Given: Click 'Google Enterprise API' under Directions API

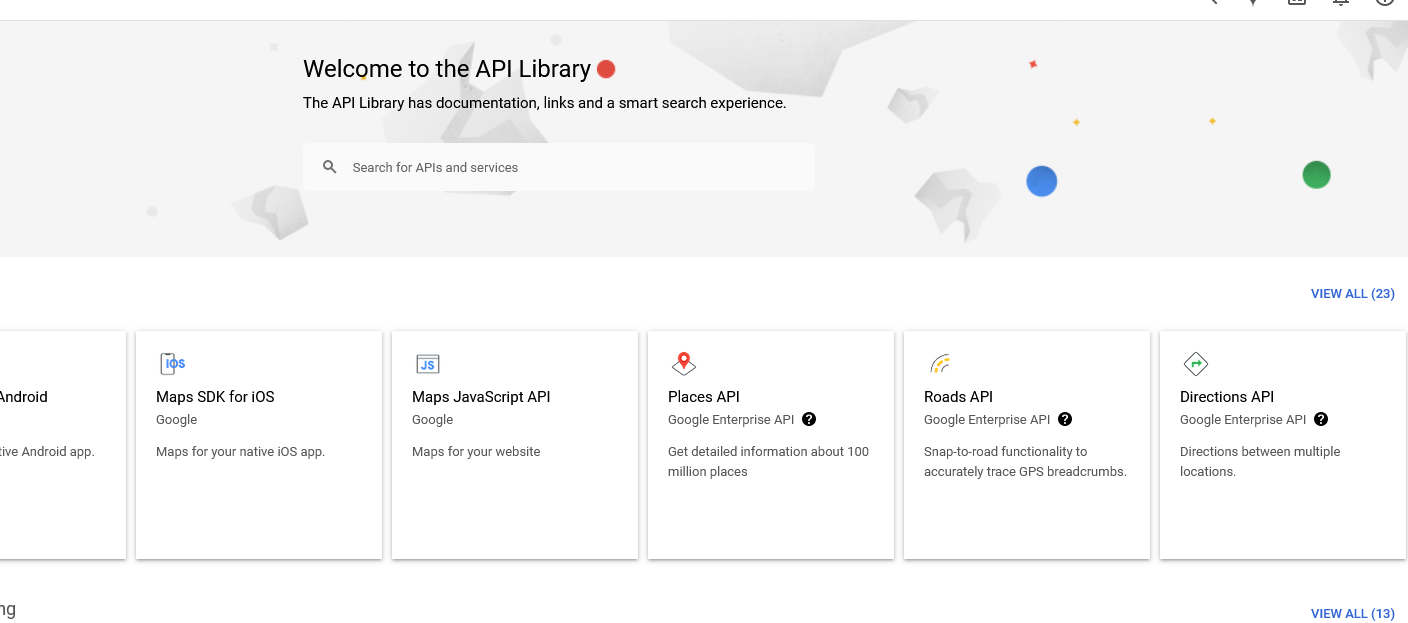Looking at the screenshot, I should tap(1243, 420).
